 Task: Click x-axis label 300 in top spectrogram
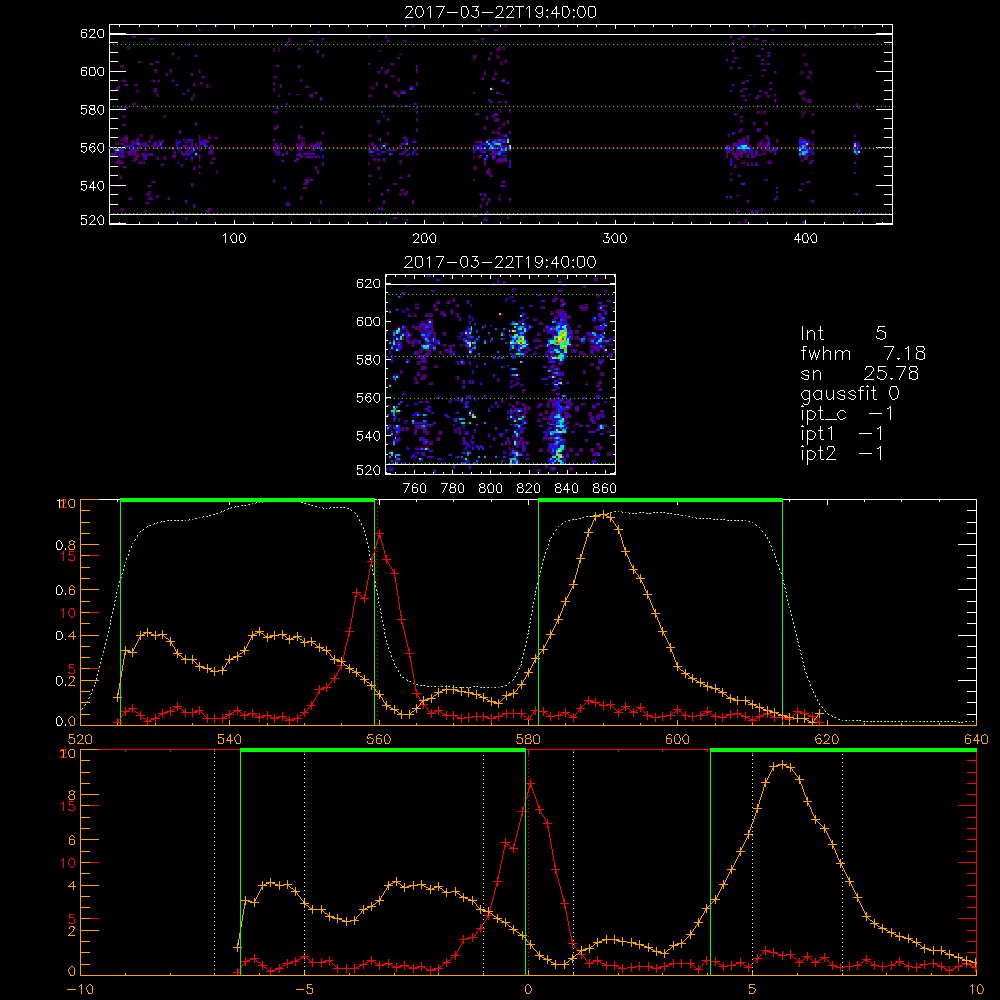click(x=615, y=239)
